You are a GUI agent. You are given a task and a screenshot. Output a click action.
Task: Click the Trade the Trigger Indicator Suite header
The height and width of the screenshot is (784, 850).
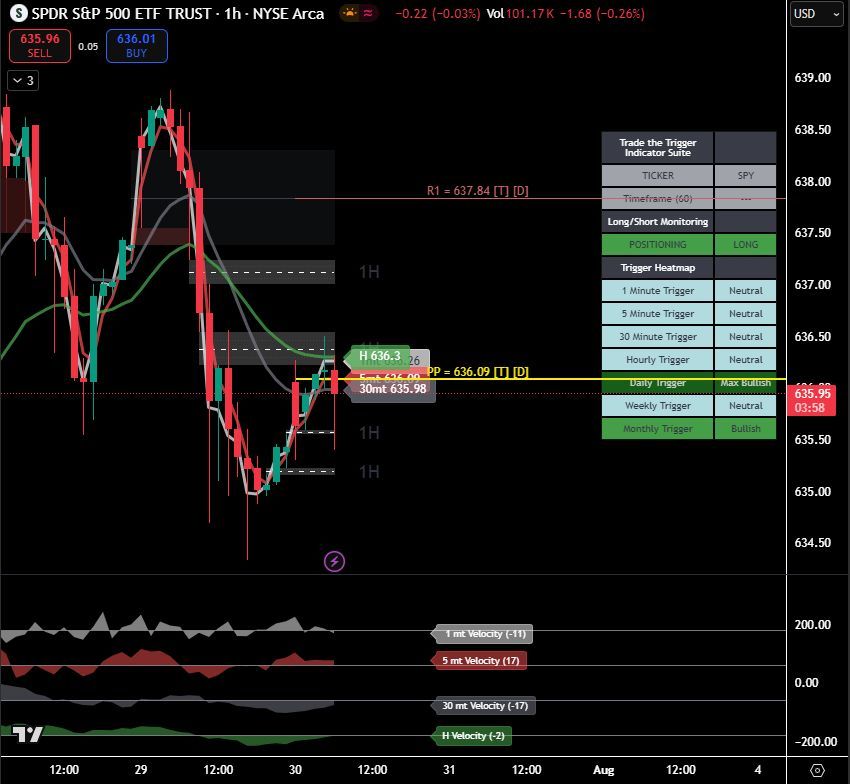(x=658, y=147)
